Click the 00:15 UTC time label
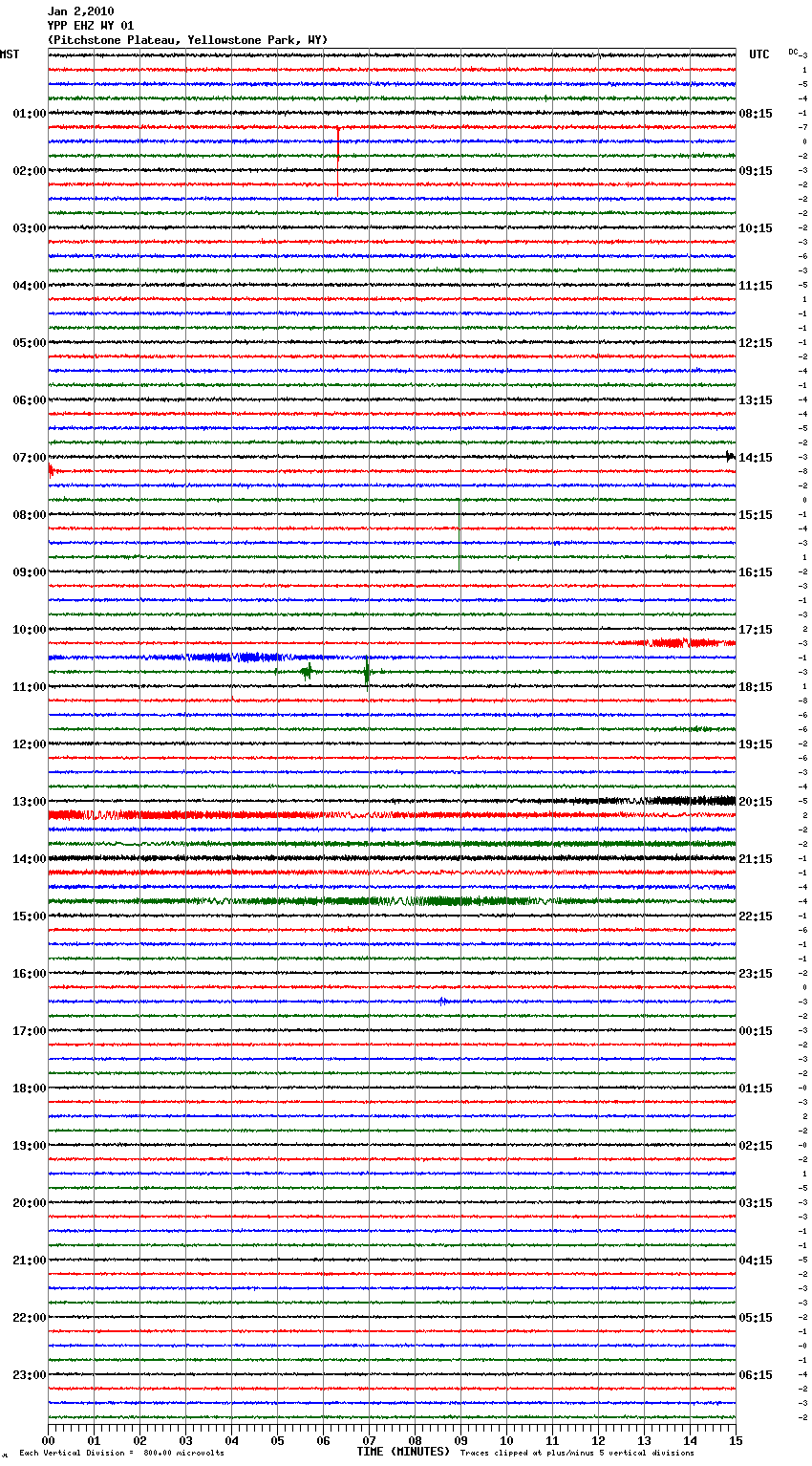The image size is (812, 1466). click(x=756, y=1031)
